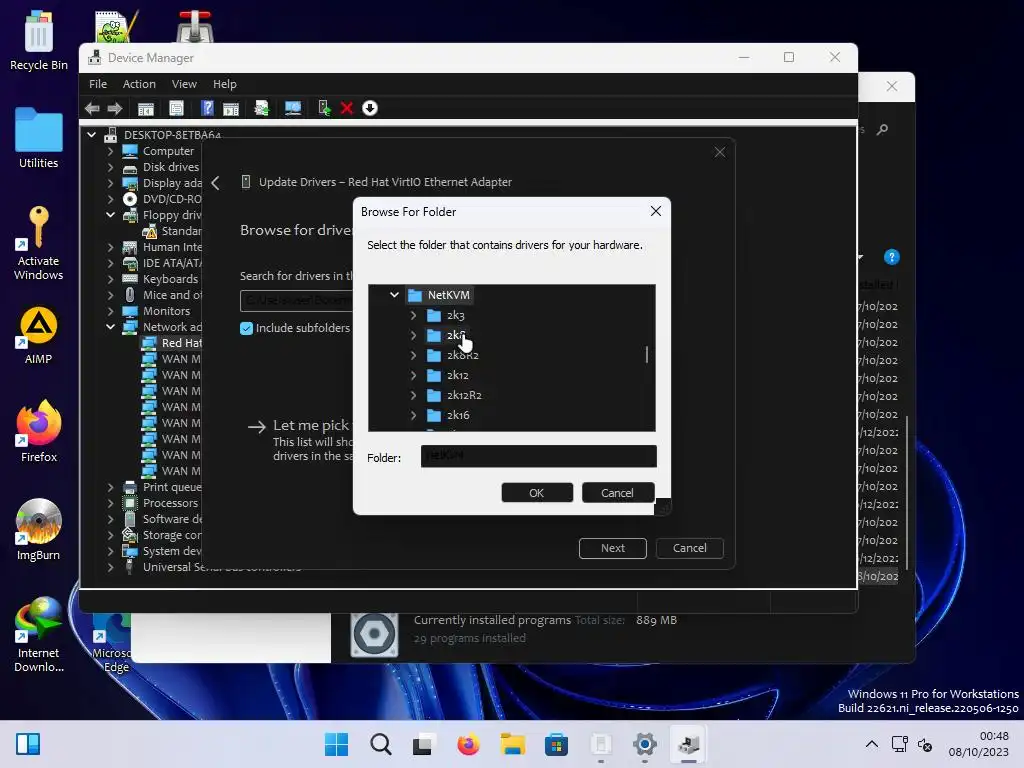The width and height of the screenshot is (1024, 768).
Task: Toggle the Show/Hide Console Tree toolbar icon
Action: [x=146, y=108]
